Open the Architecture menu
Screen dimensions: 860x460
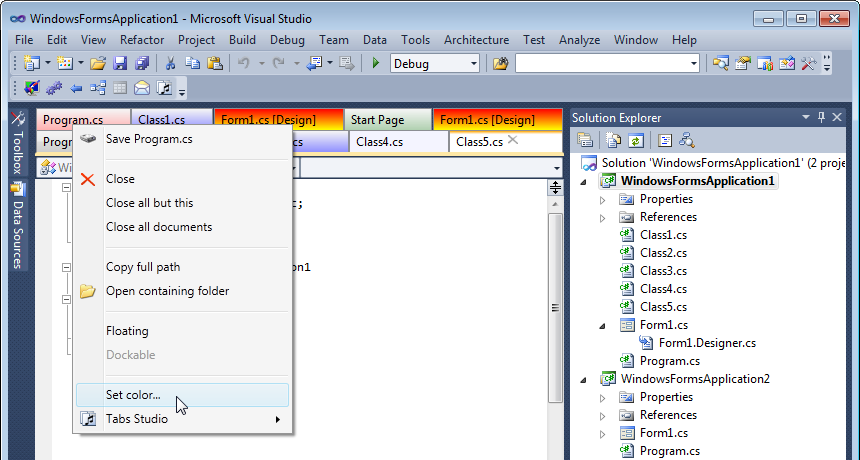click(x=476, y=40)
